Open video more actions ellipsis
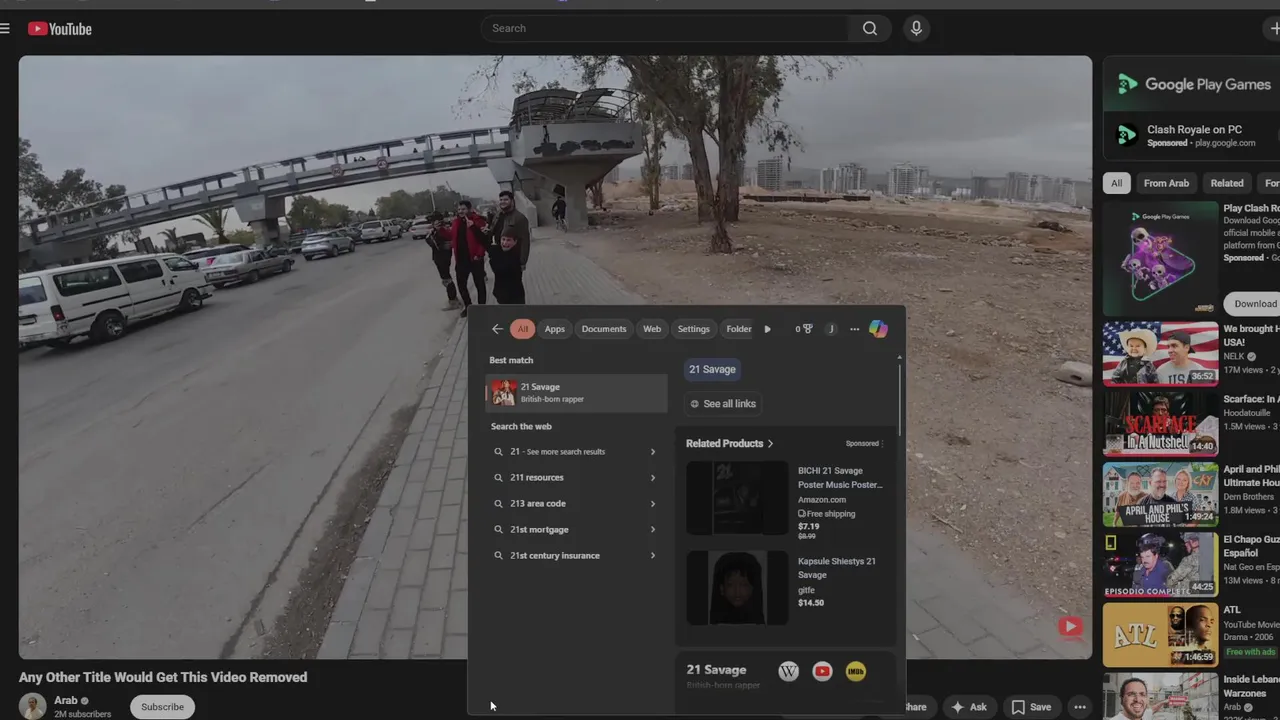The image size is (1280, 720). click(1080, 707)
